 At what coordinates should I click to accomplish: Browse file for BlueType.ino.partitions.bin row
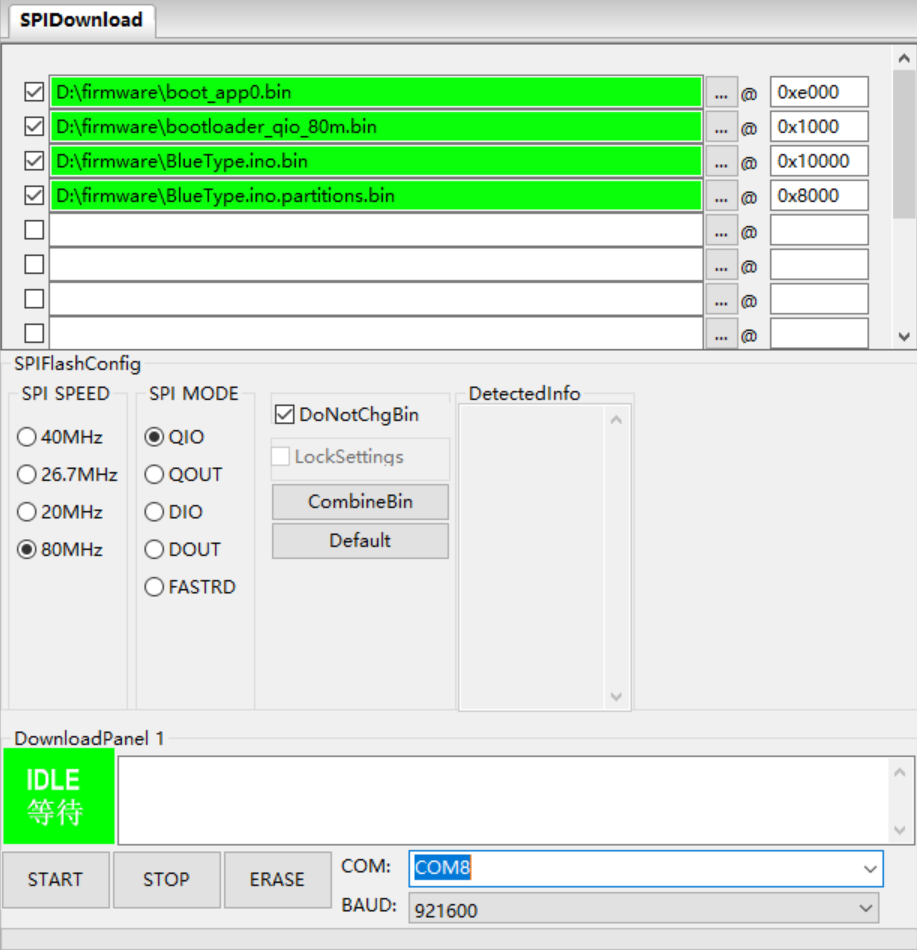[x=721, y=196]
